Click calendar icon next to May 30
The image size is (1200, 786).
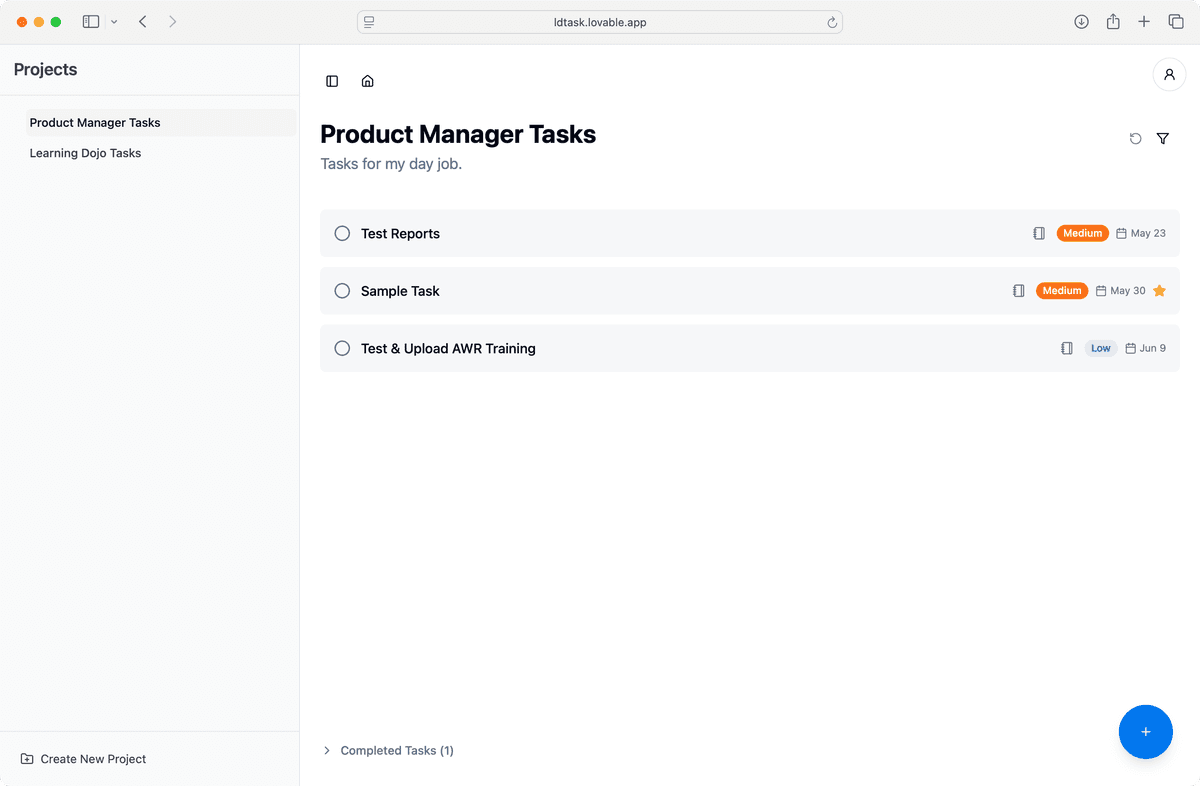pyautogui.click(x=1101, y=291)
